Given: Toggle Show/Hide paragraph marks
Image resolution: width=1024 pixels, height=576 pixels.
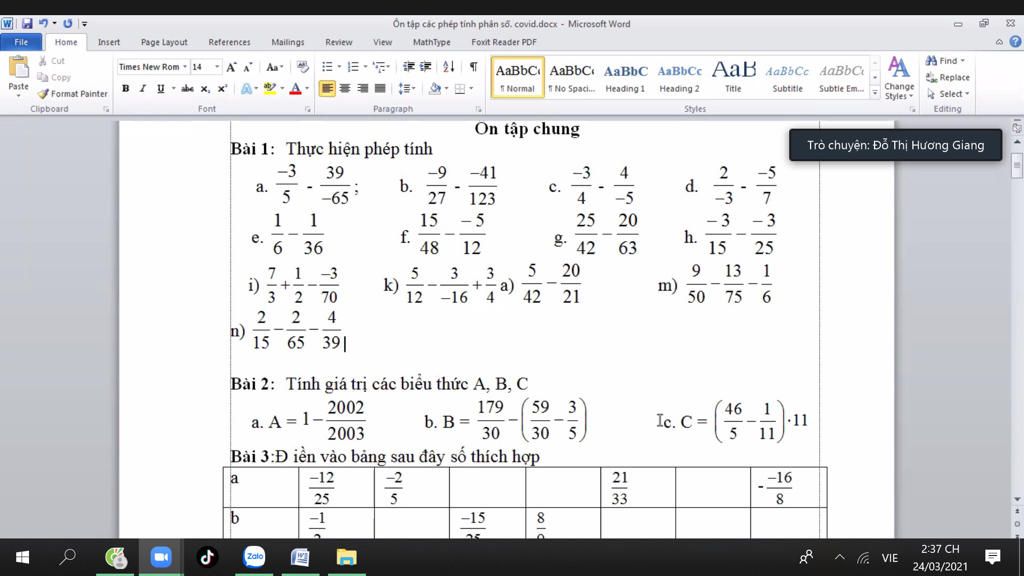Looking at the screenshot, I should (473, 67).
